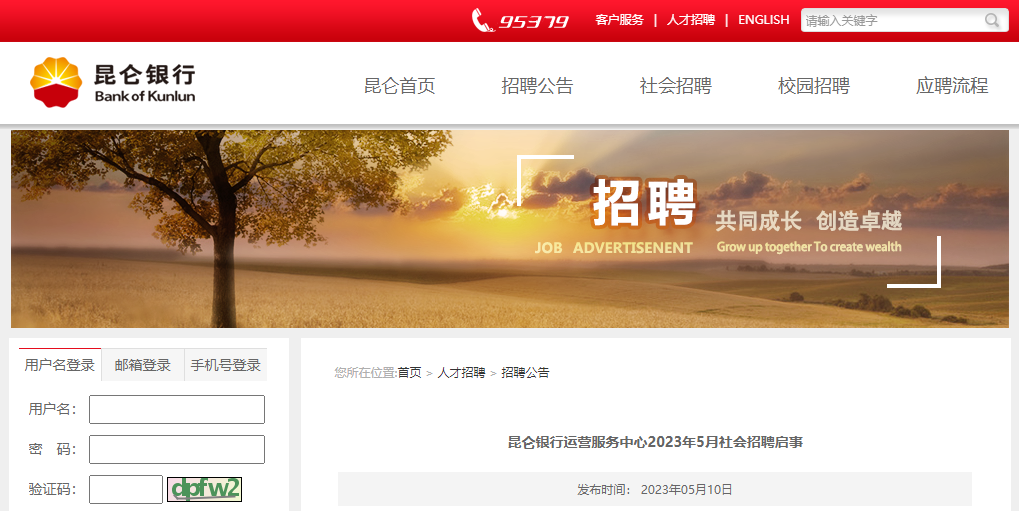
Task: Open 人才招聘 in the top bar
Action: tap(691, 20)
